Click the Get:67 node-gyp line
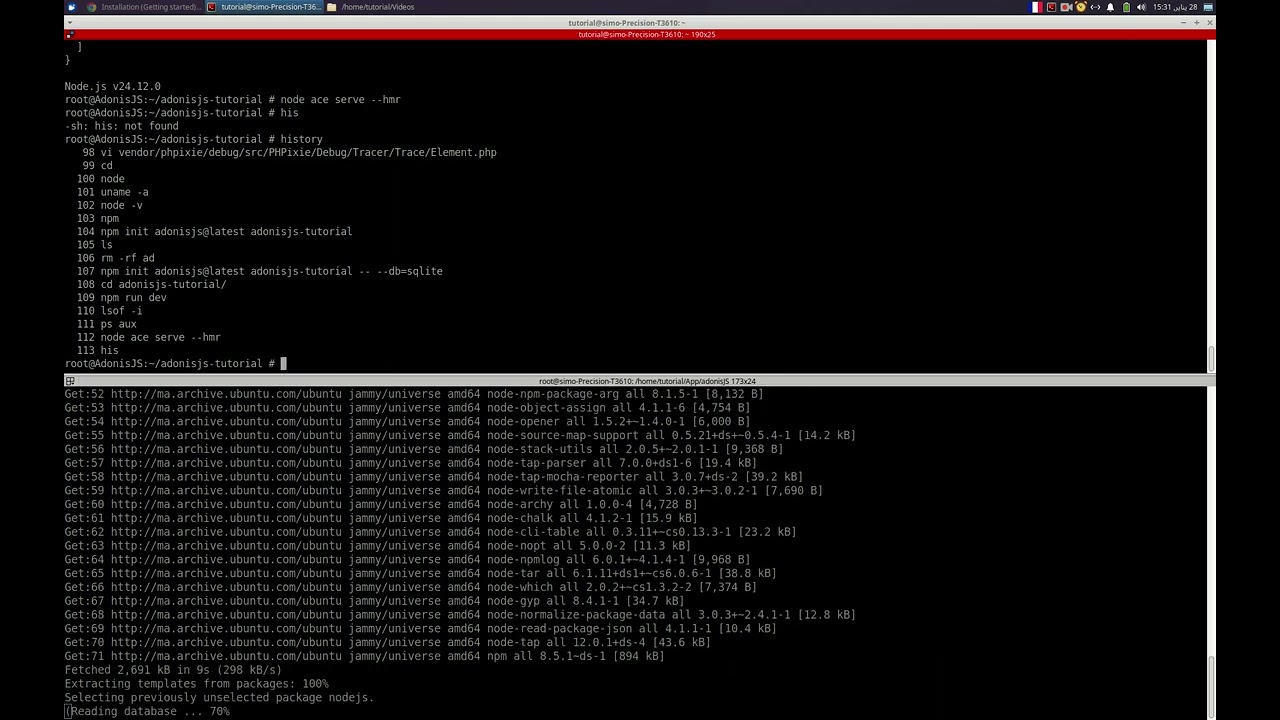The height and width of the screenshot is (720, 1280). click(374, 601)
